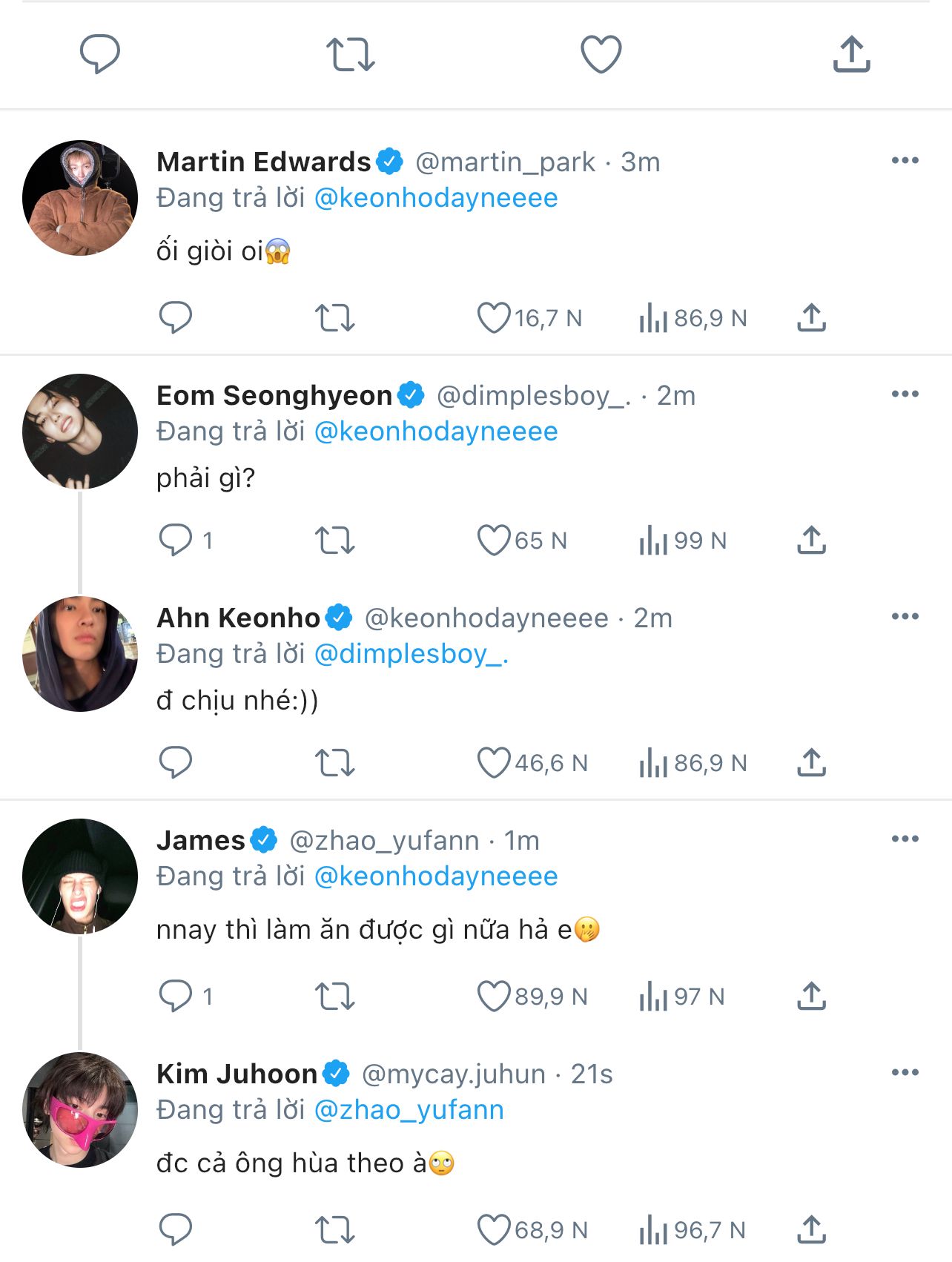Image resolution: width=952 pixels, height=1262 pixels.
Task: Expand the three-dot menu on Kim Juhoon's tweet
Action: pyautogui.click(x=905, y=1073)
